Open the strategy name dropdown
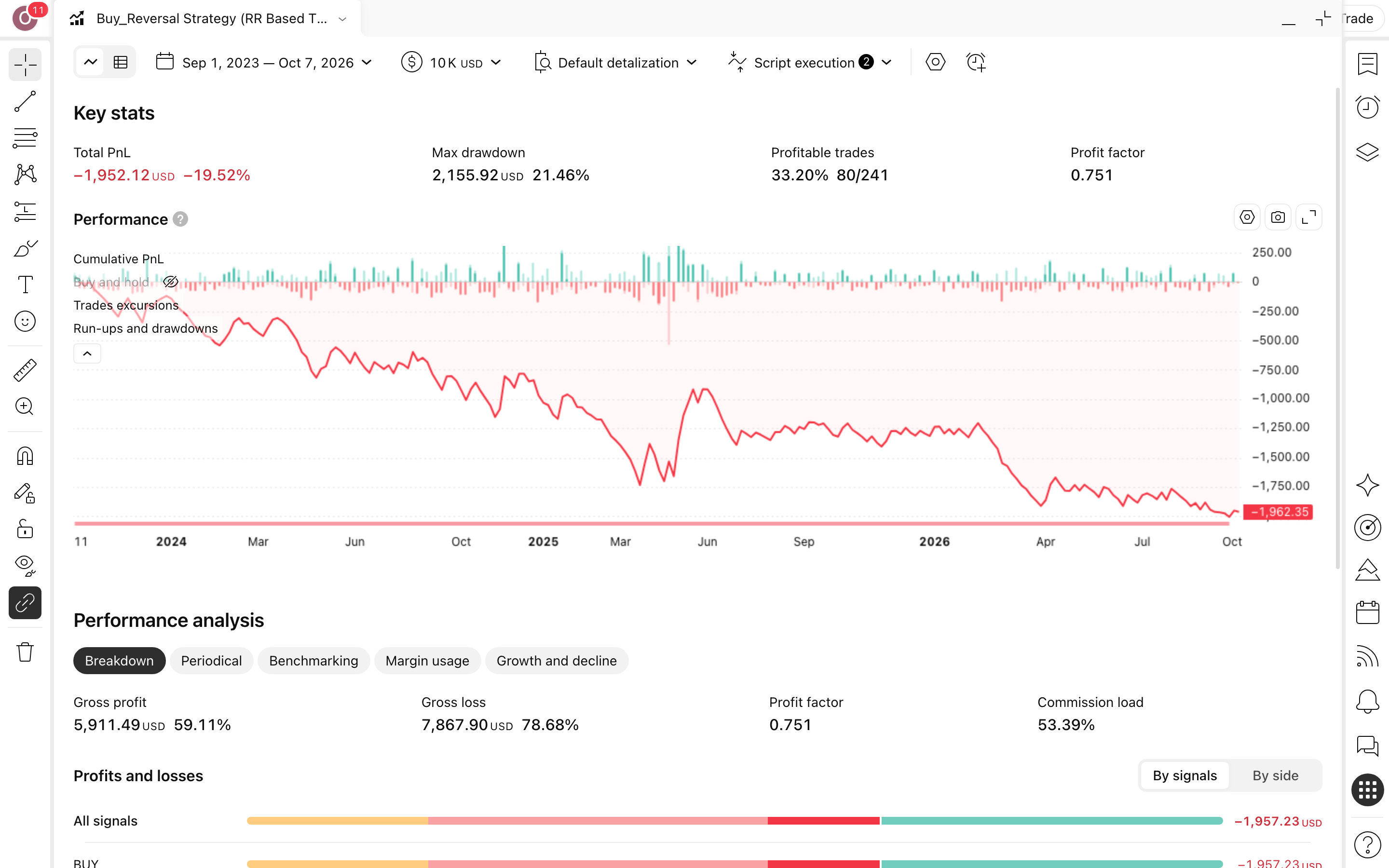The image size is (1389, 868). 342,19
